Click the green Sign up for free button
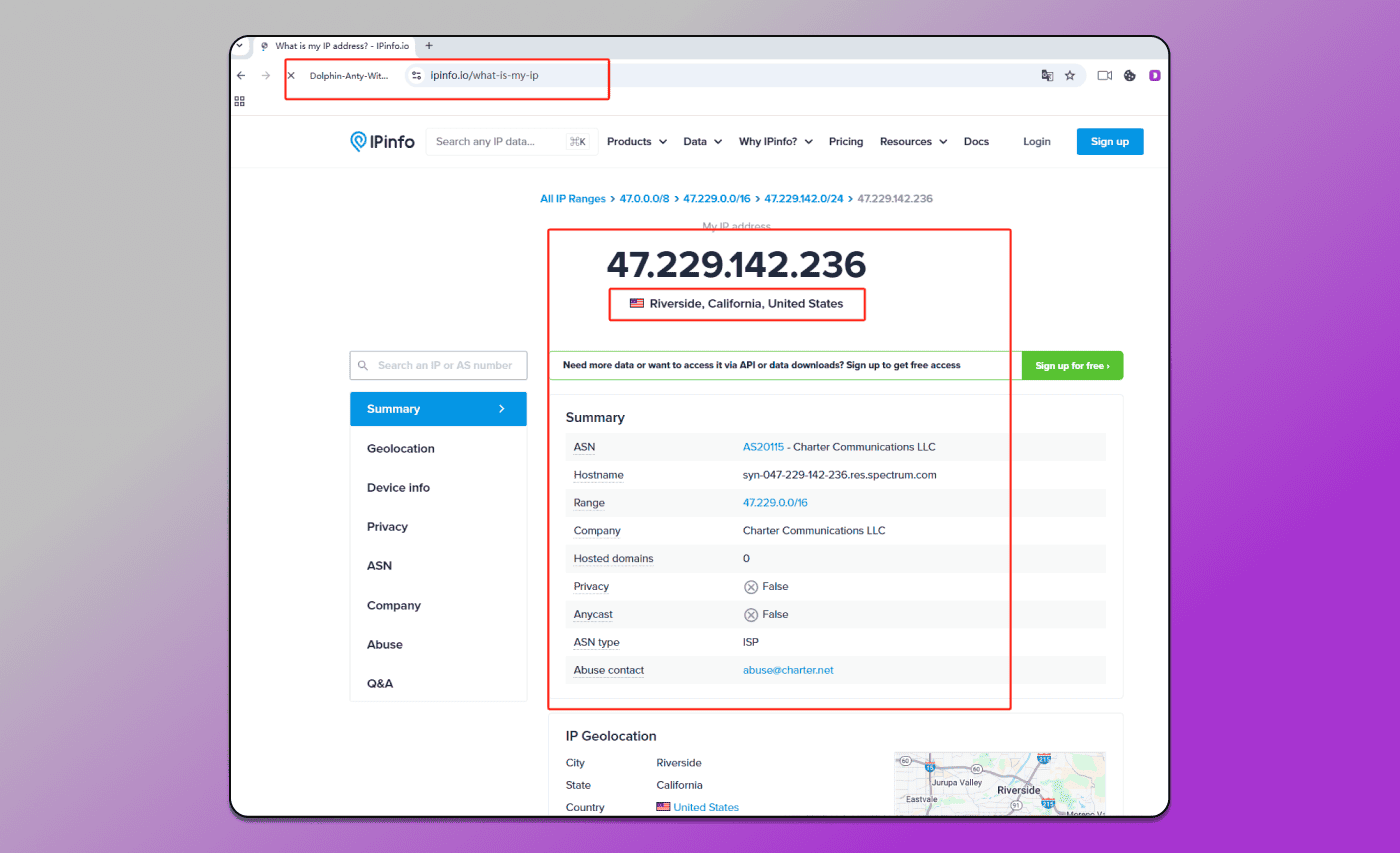Viewport: 1400px width, 853px height. click(1072, 366)
